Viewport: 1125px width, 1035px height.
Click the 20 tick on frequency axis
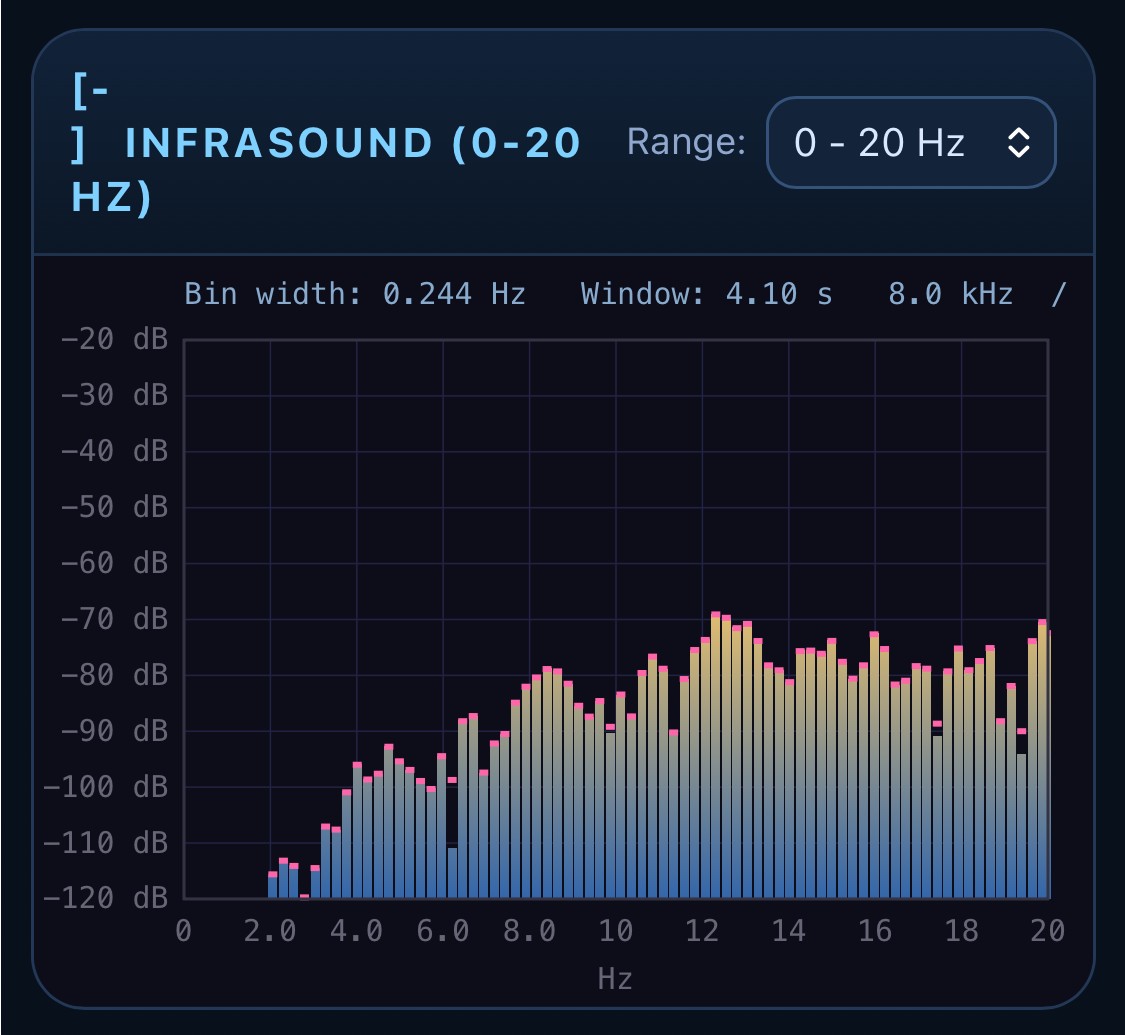point(1048,931)
